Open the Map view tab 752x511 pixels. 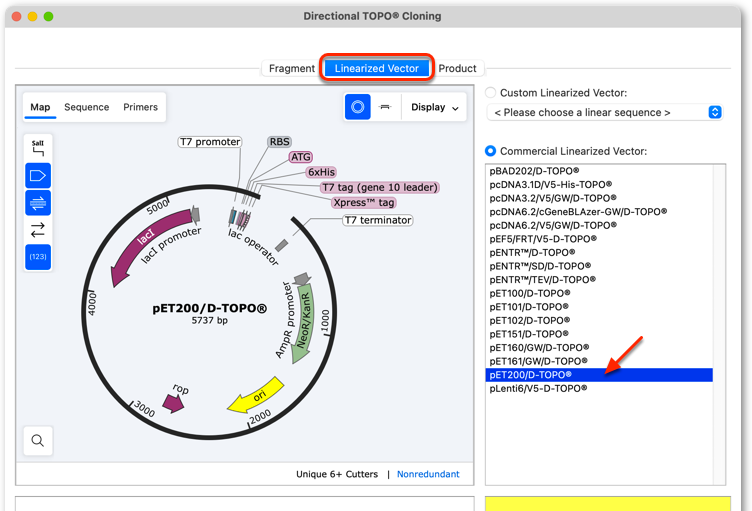[40, 107]
